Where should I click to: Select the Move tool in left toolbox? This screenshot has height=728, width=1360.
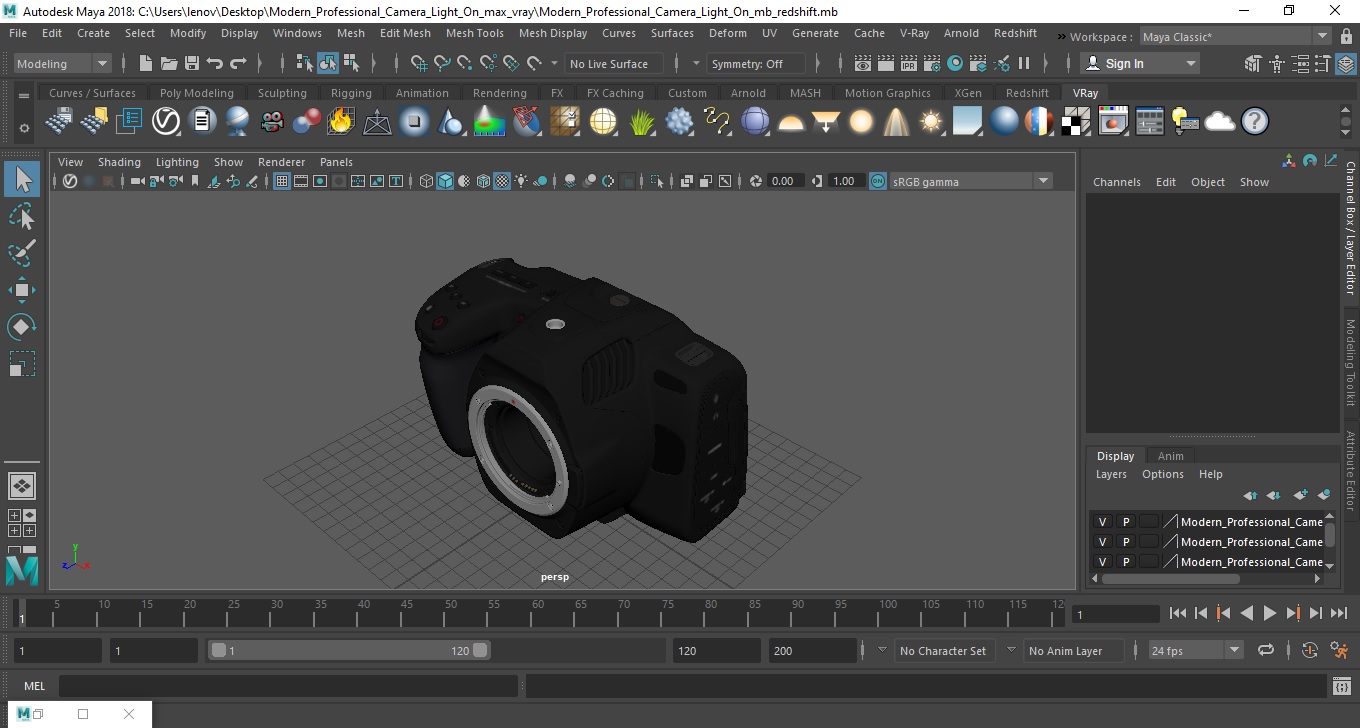22,290
